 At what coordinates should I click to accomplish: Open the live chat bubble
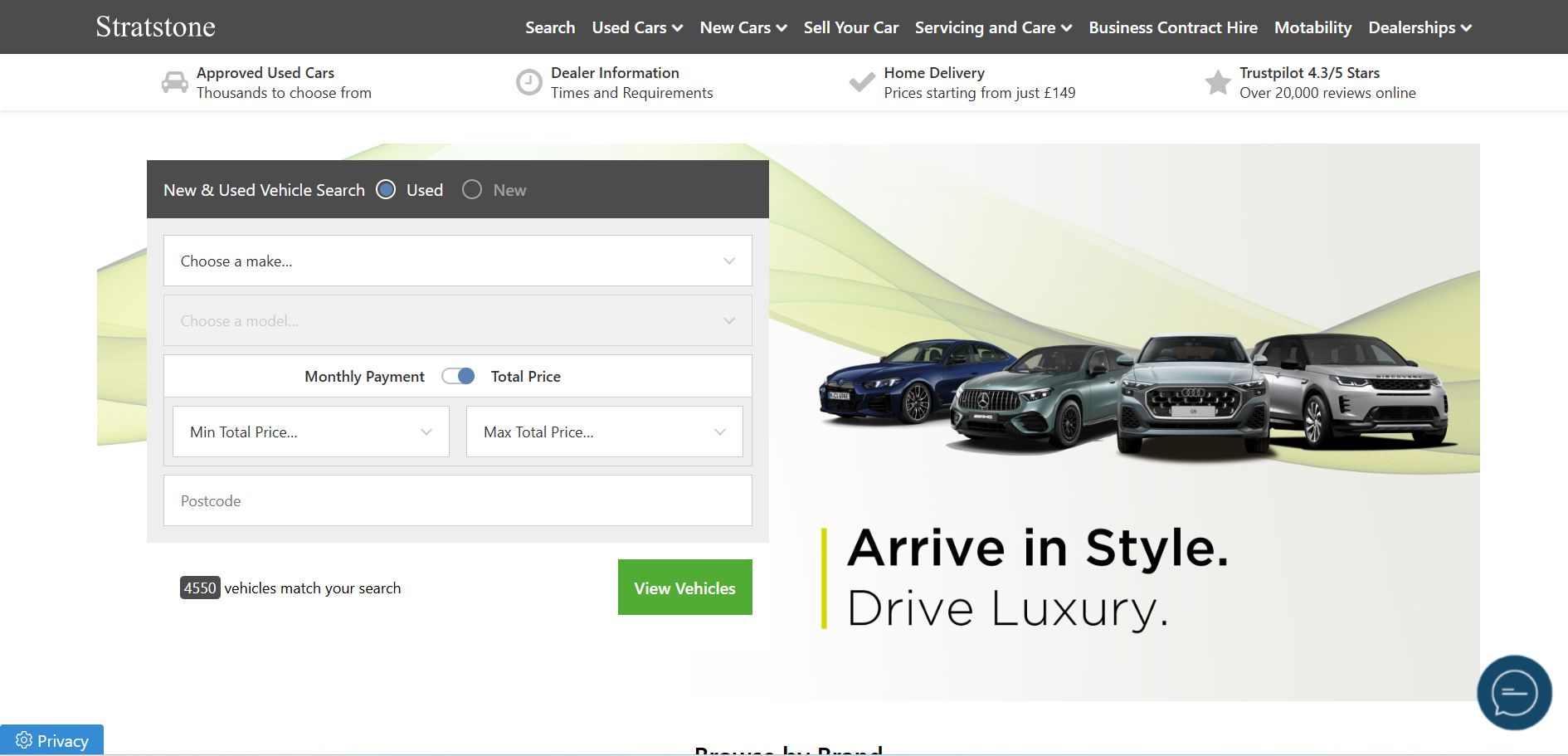1514,693
